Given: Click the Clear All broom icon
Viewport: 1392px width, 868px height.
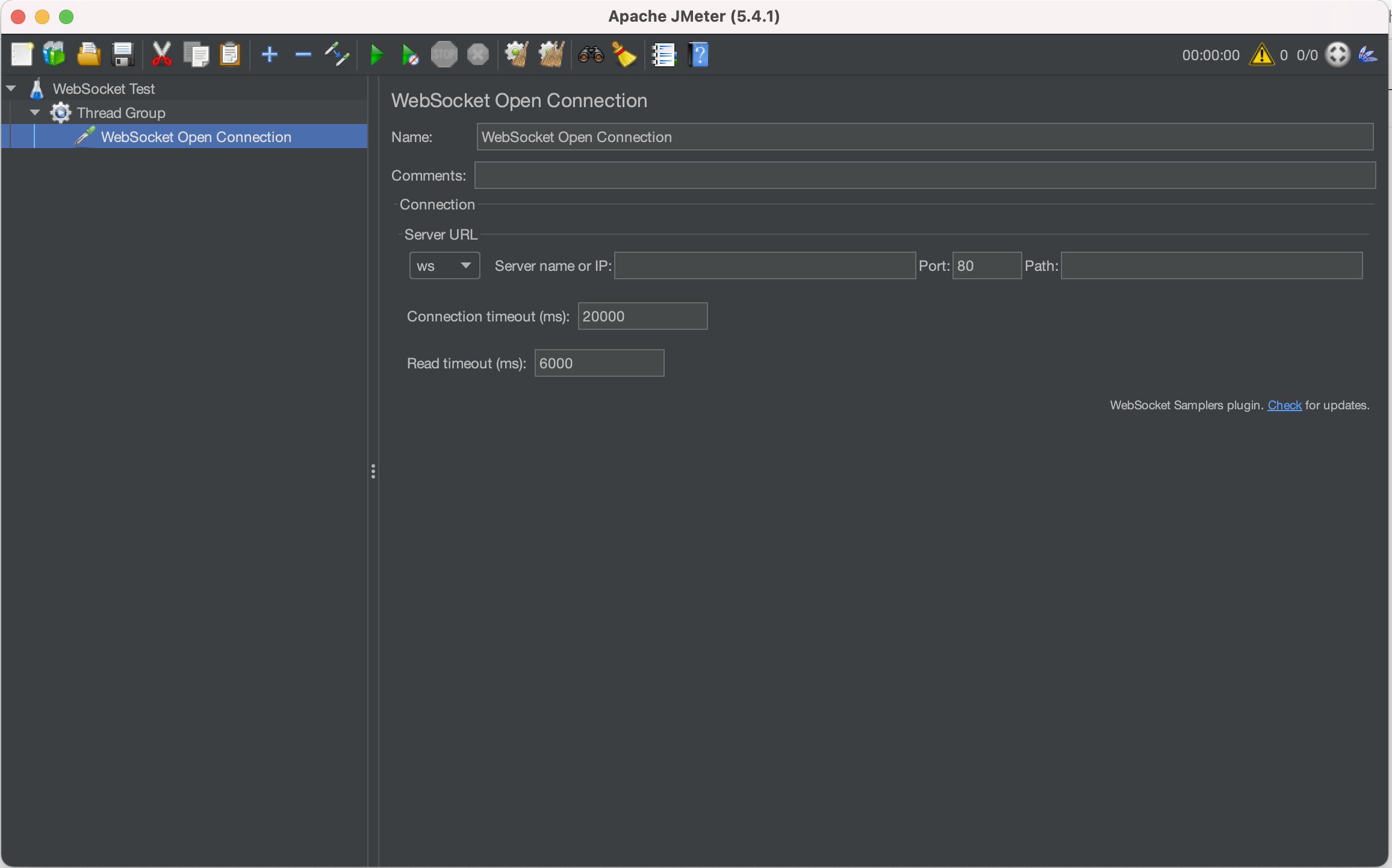Looking at the screenshot, I should point(551,55).
